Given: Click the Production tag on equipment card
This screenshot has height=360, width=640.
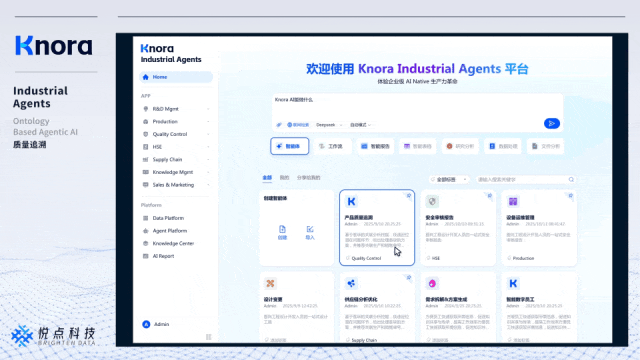Looking at the screenshot, I should (521, 258).
